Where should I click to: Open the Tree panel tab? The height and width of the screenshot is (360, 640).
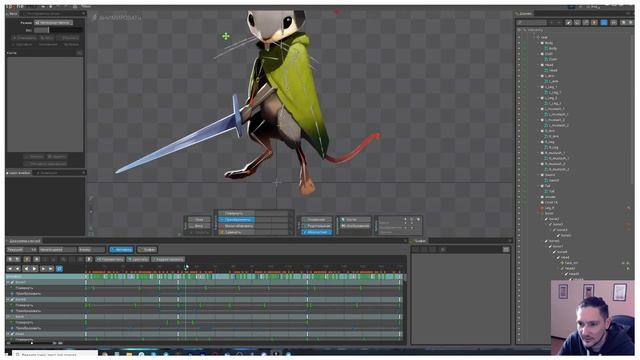coord(524,13)
